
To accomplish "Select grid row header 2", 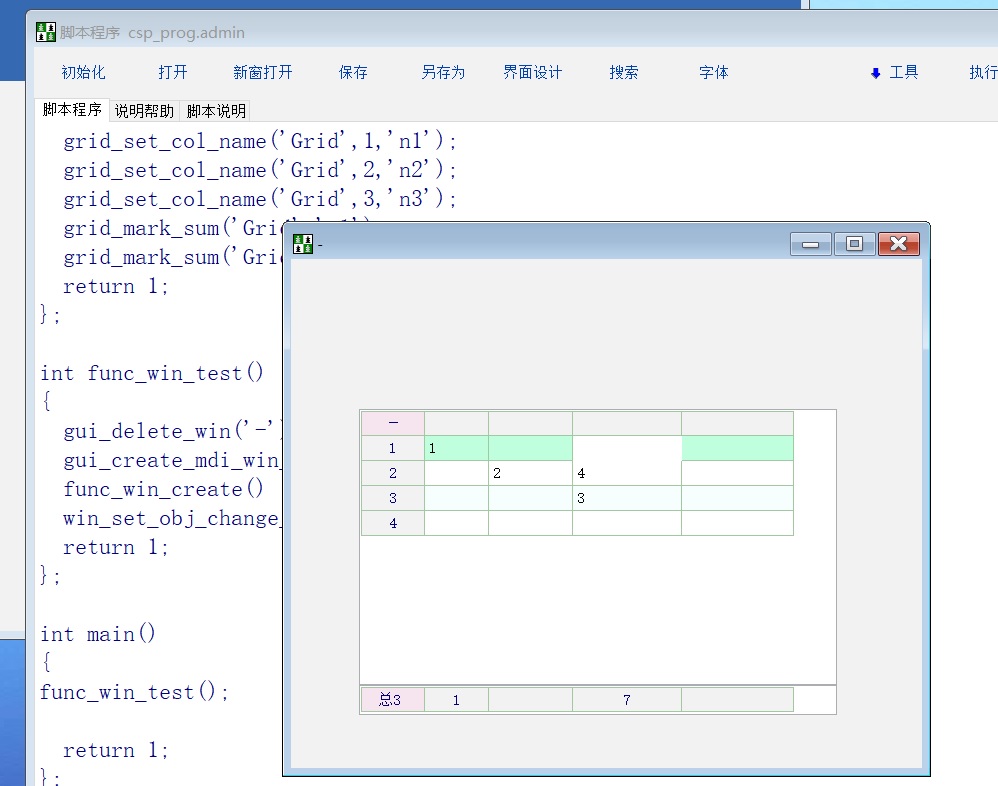I will (393, 473).
